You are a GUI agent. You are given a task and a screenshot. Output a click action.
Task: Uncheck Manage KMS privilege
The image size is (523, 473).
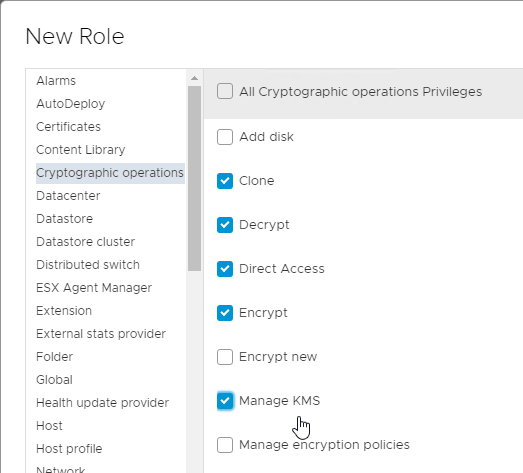click(x=225, y=401)
